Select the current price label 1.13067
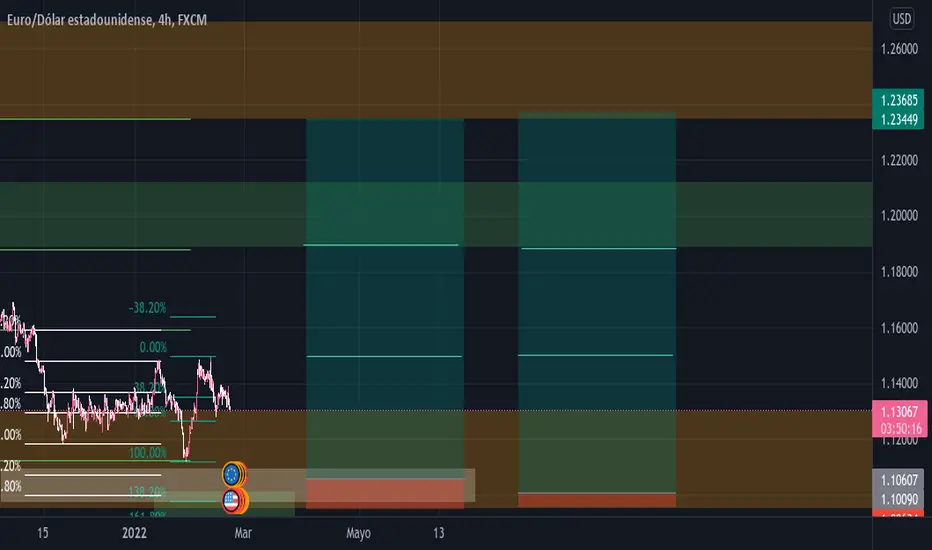Screen dimensions: 932x550 point(899,411)
